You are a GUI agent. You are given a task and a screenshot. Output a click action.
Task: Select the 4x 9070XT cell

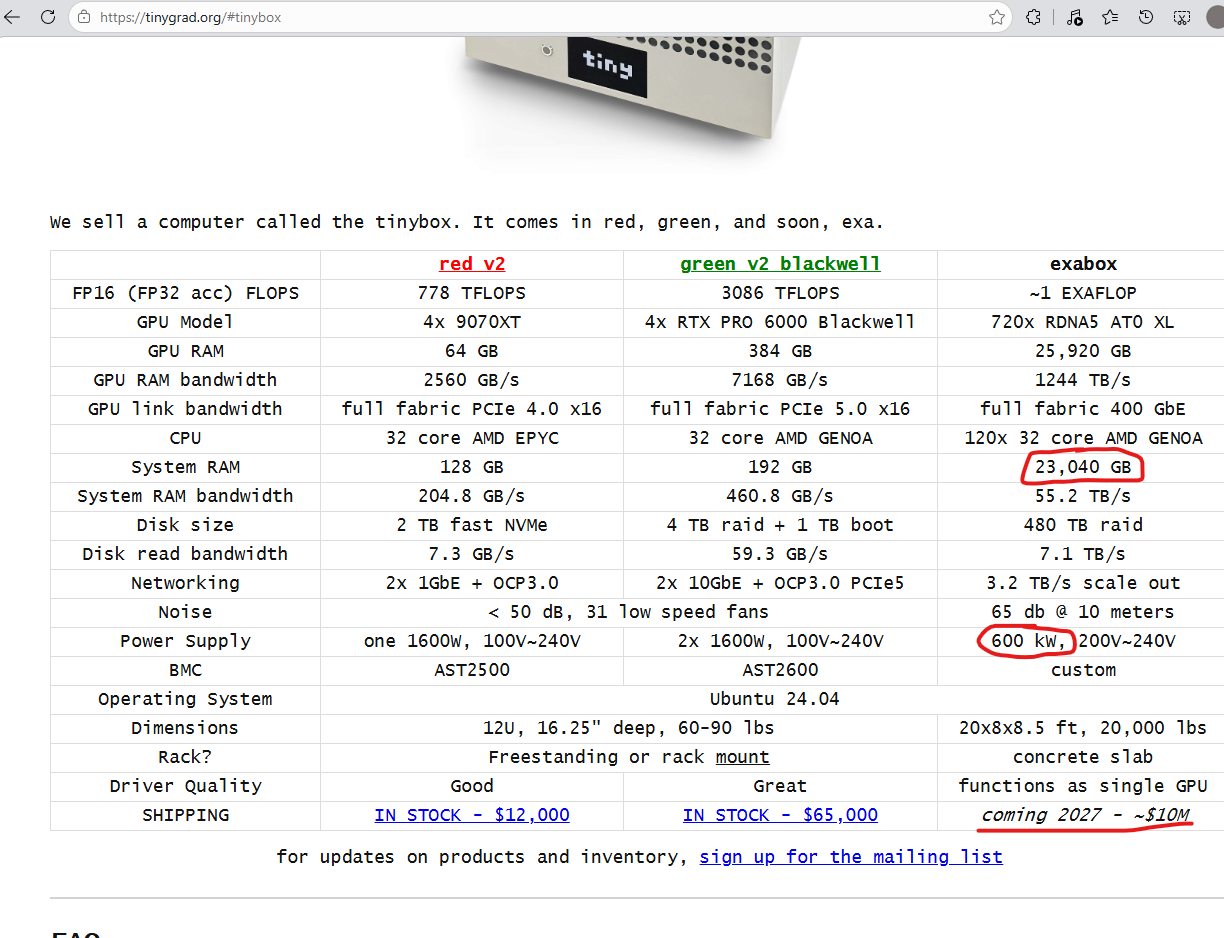(x=472, y=322)
